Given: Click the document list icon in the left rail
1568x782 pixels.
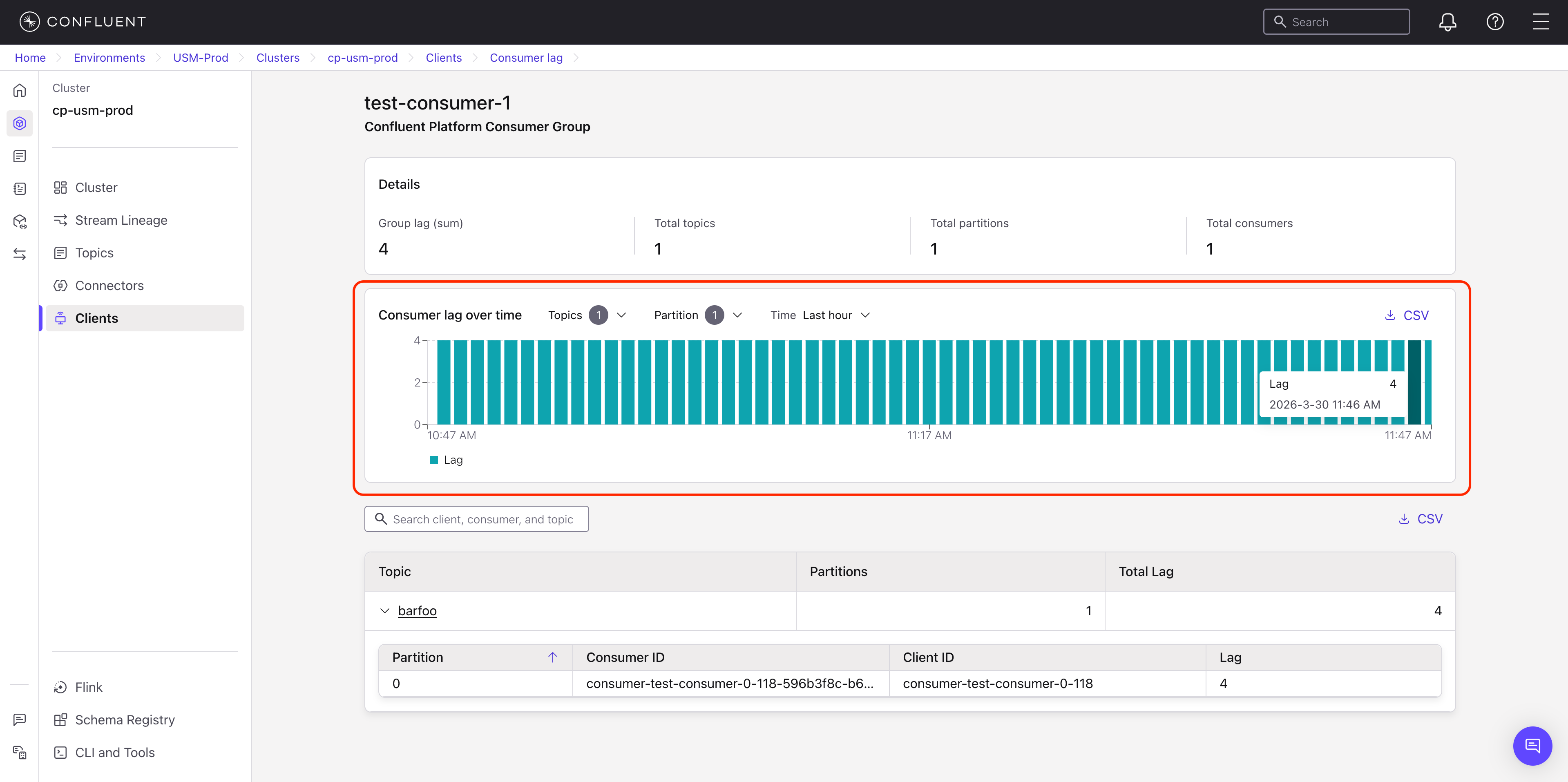Looking at the screenshot, I should 20,156.
